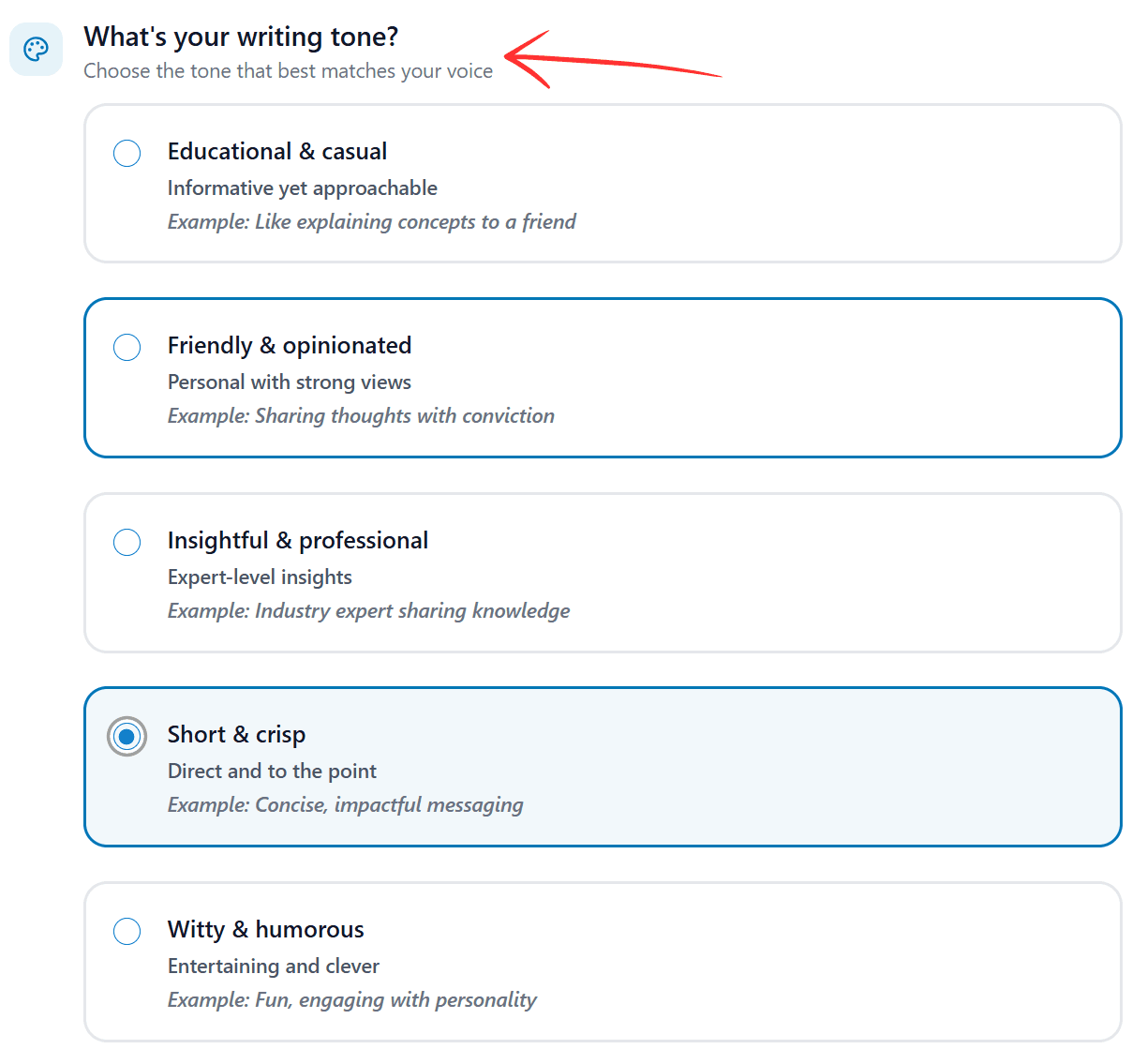Click the Insightful & professional option card

click(x=603, y=573)
